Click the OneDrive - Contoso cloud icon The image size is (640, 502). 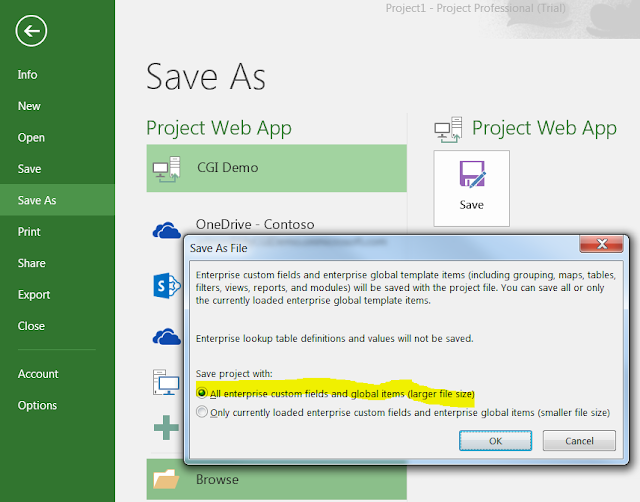167,231
